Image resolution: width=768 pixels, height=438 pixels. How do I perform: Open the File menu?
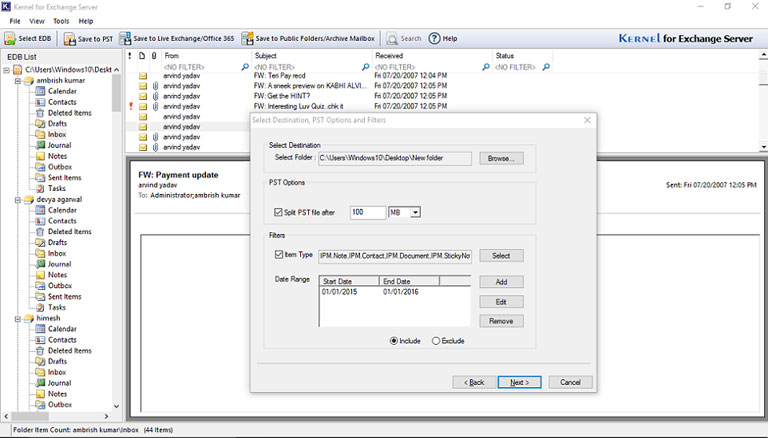[x=15, y=21]
